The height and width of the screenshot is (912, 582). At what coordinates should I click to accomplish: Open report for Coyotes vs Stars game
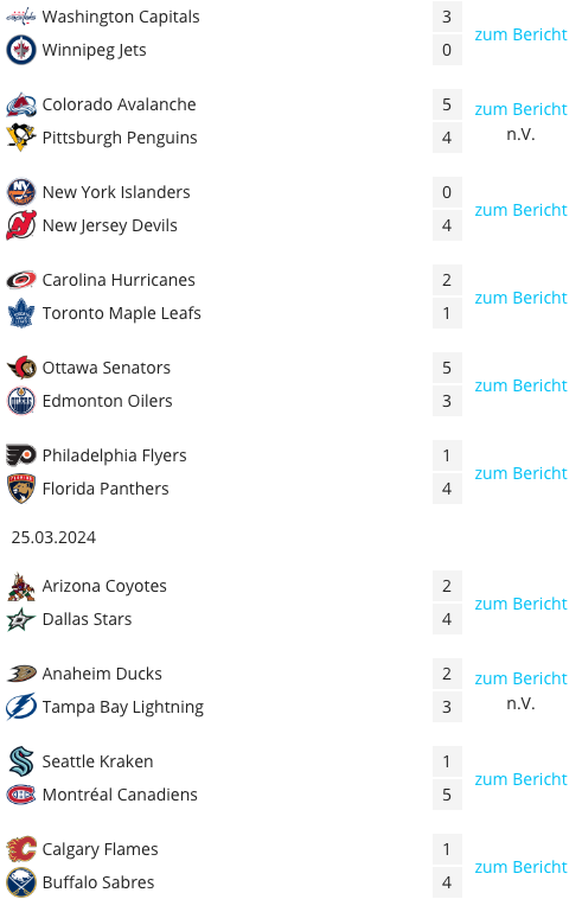520,604
